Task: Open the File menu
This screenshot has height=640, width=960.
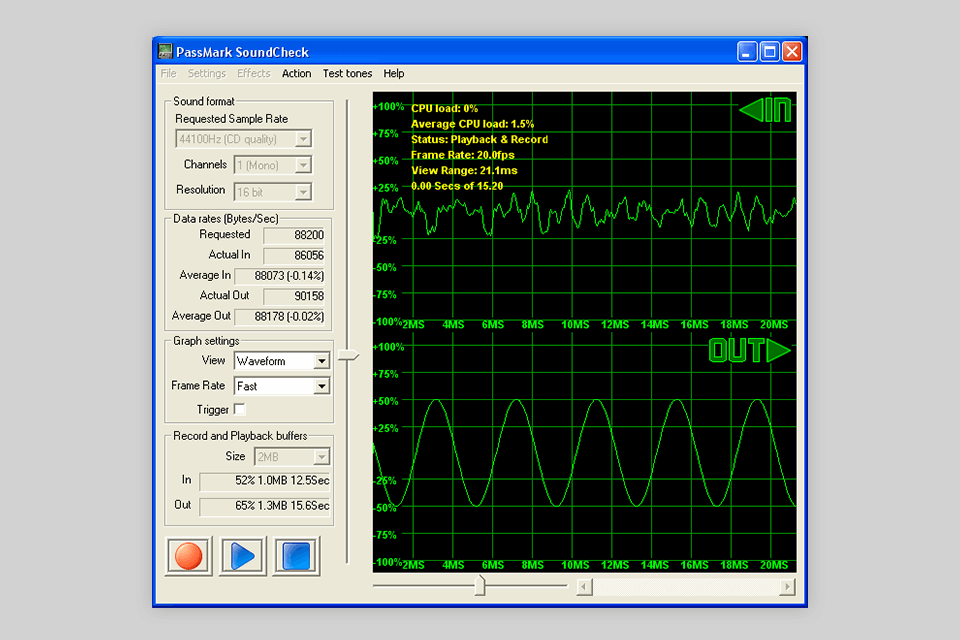Action: 168,73
